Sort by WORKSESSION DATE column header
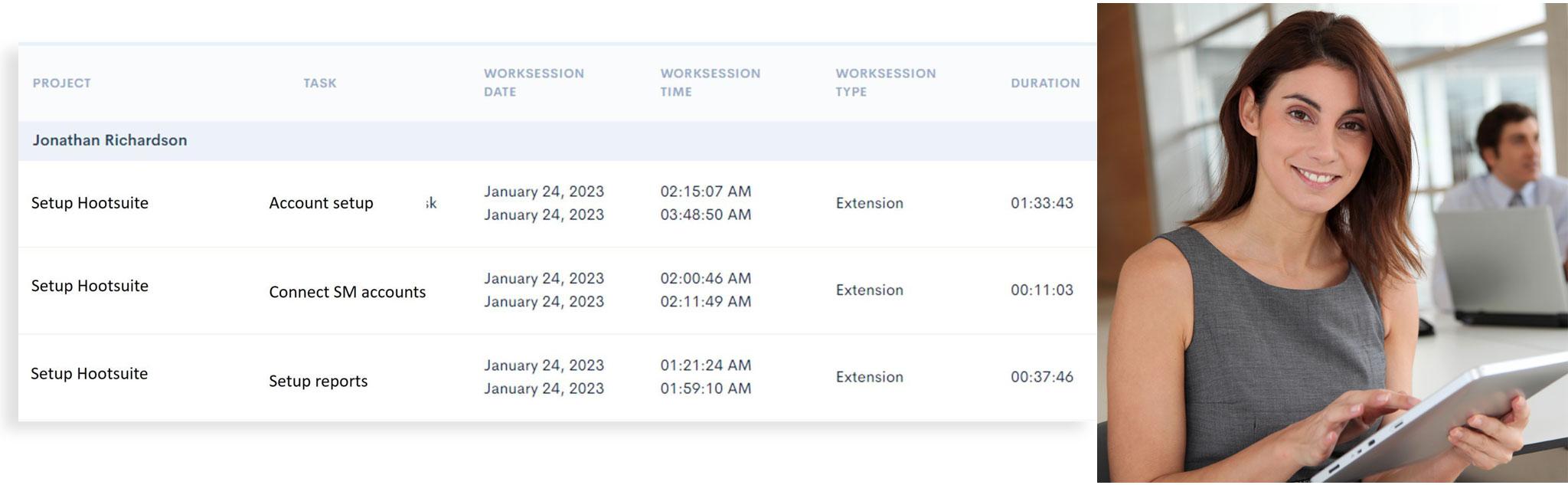This screenshot has width=1568, height=485. click(534, 82)
